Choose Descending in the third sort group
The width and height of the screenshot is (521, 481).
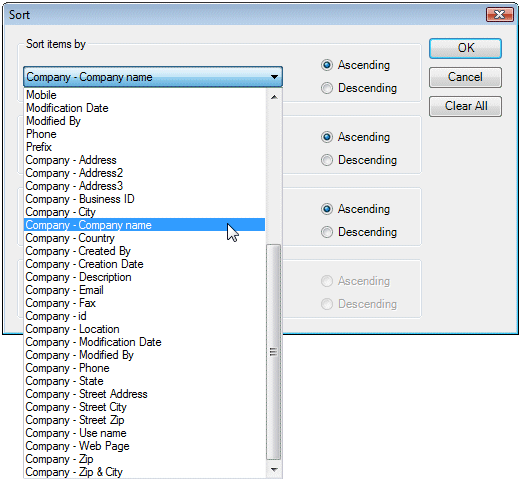click(x=359, y=232)
